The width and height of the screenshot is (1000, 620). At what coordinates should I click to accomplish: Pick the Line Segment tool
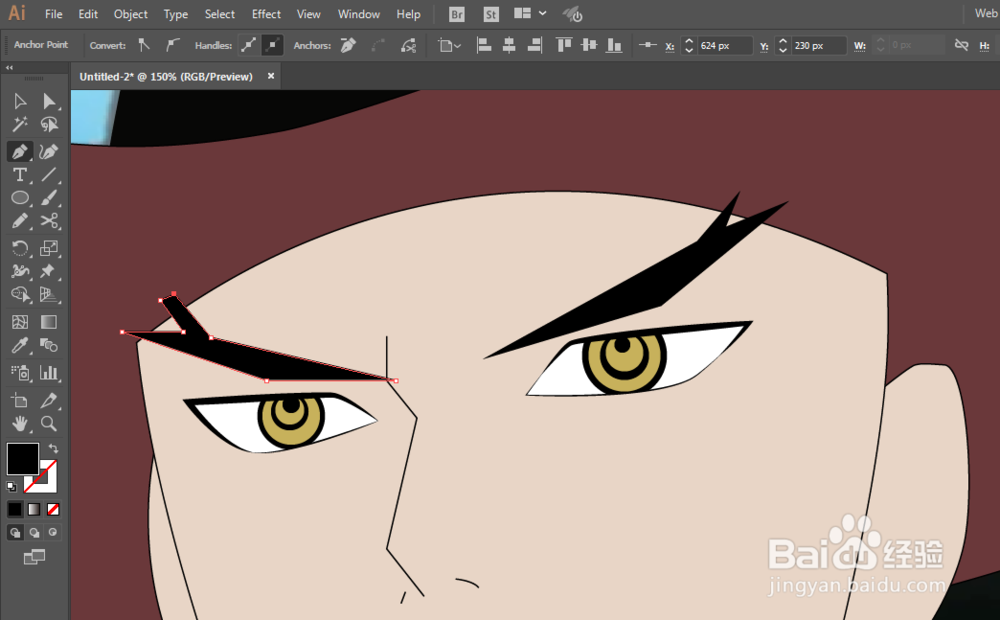click(x=48, y=175)
